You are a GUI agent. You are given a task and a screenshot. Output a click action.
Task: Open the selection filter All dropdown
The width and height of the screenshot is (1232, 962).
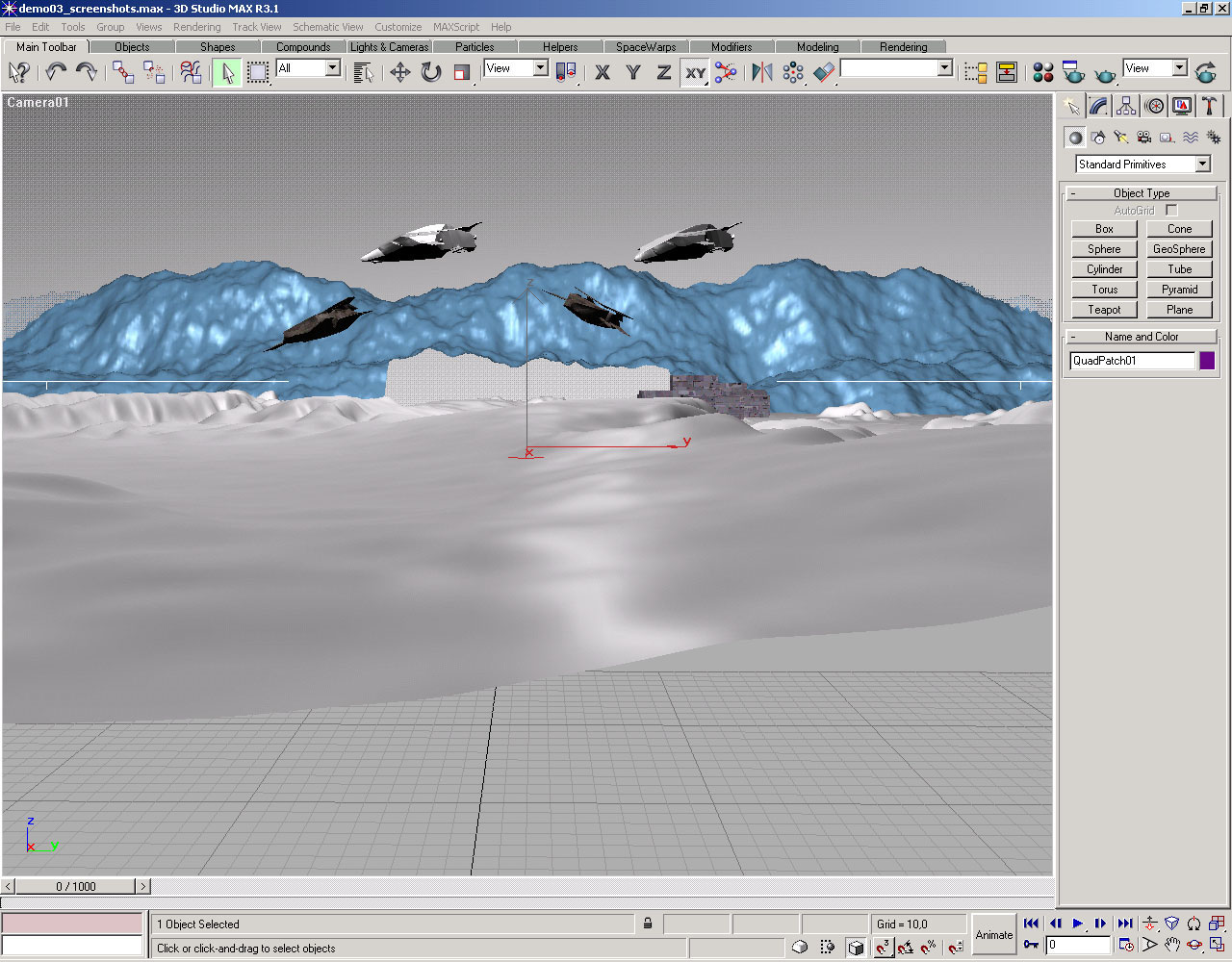click(x=332, y=68)
